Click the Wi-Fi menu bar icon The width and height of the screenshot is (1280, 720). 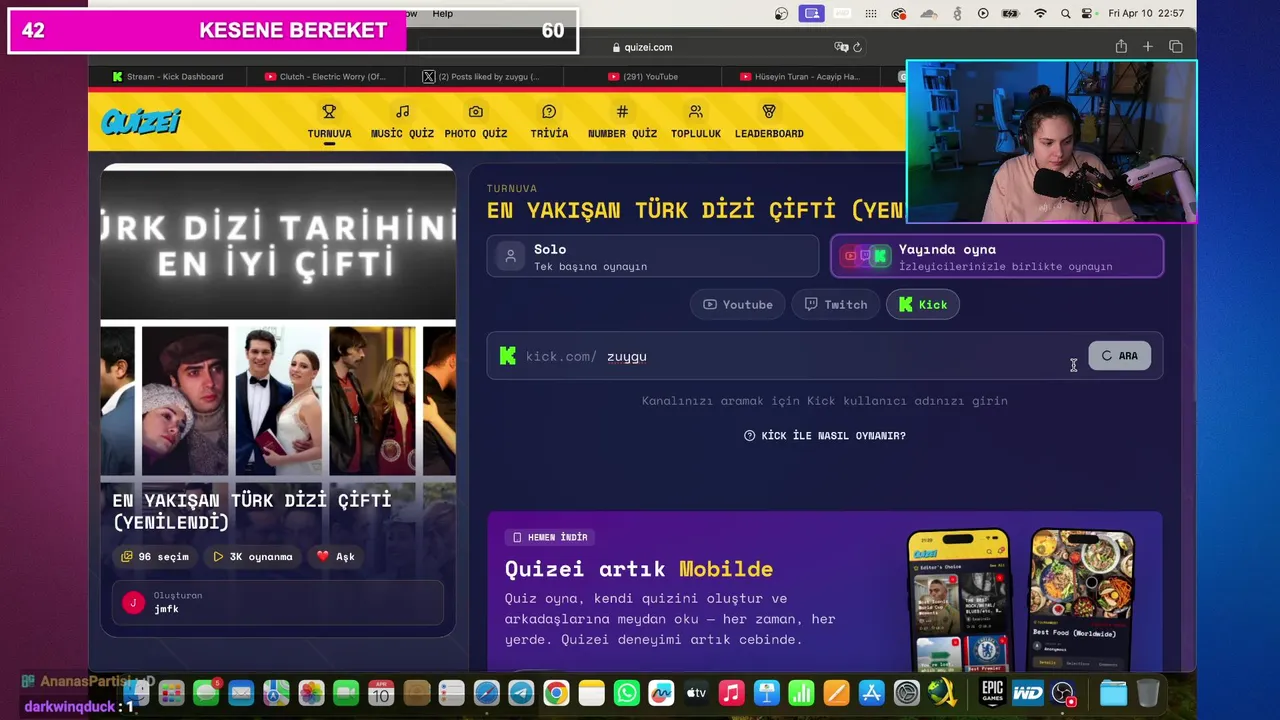coord(1040,14)
